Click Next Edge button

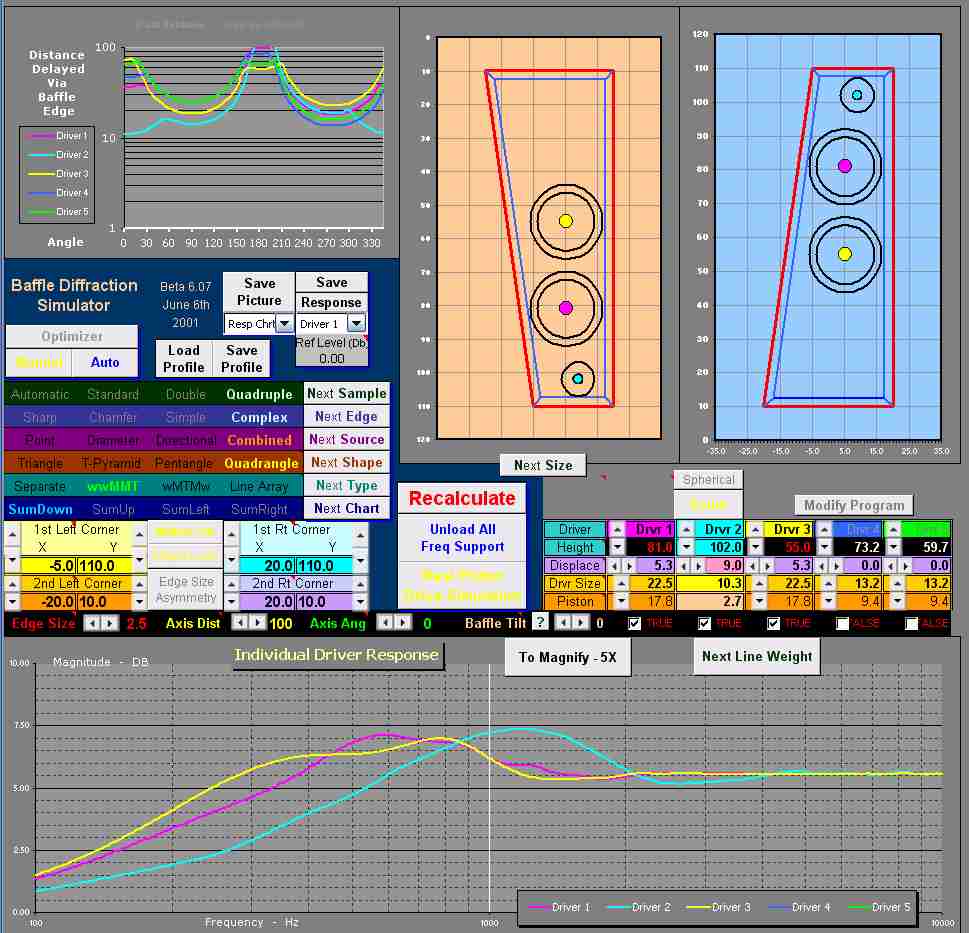click(x=347, y=416)
